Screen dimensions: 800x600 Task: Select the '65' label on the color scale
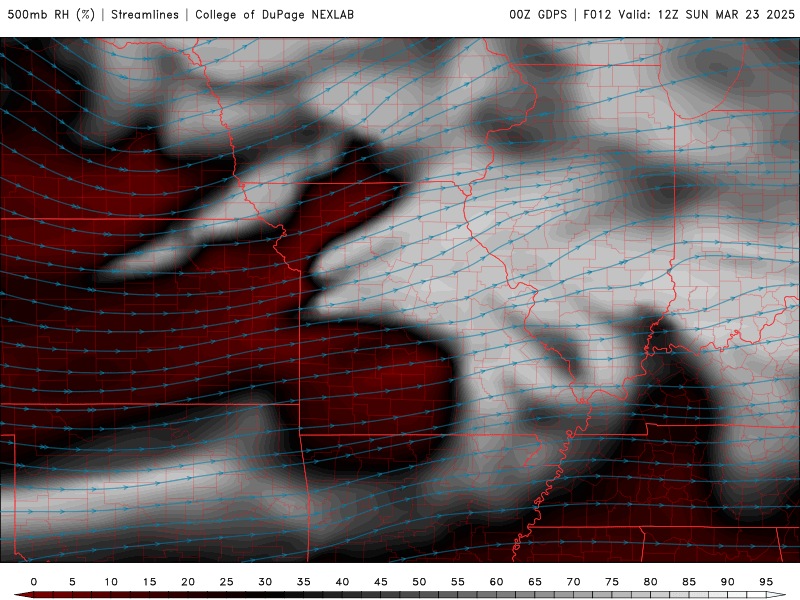535,582
